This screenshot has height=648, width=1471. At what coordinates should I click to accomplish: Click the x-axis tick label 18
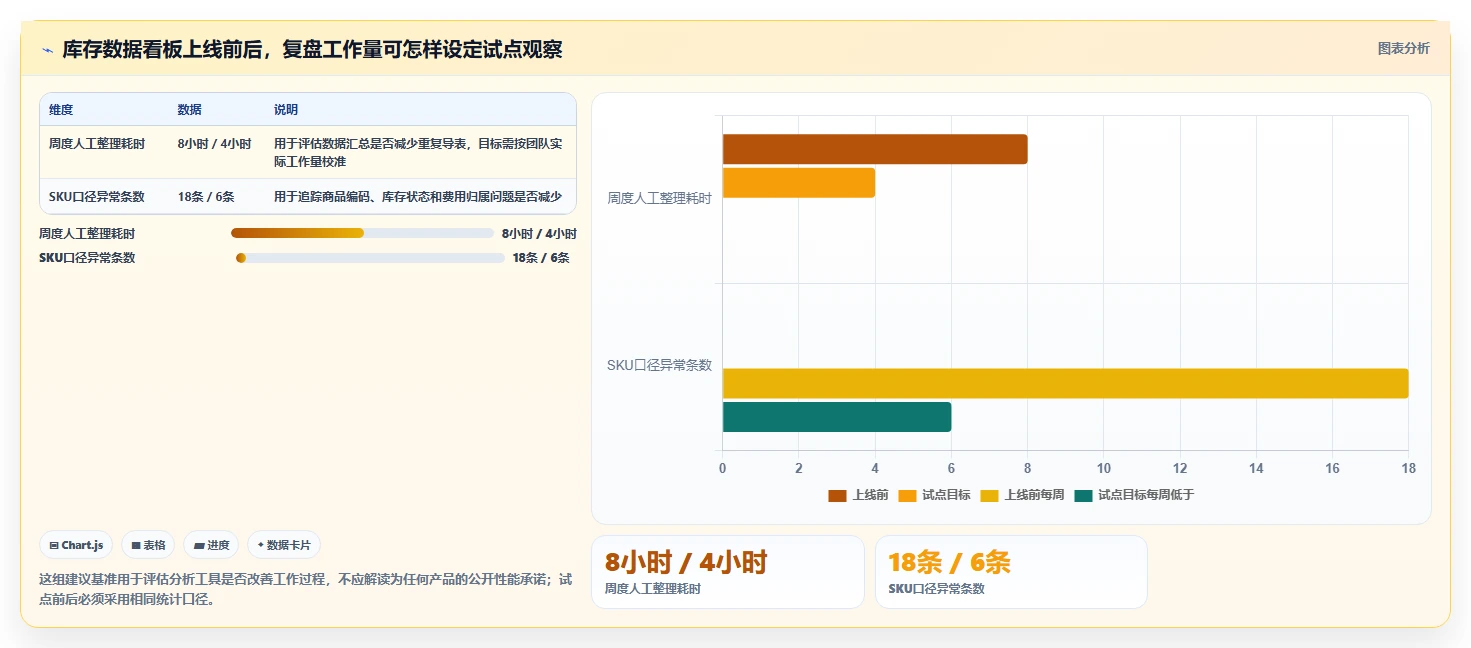(x=1408, y=468)
